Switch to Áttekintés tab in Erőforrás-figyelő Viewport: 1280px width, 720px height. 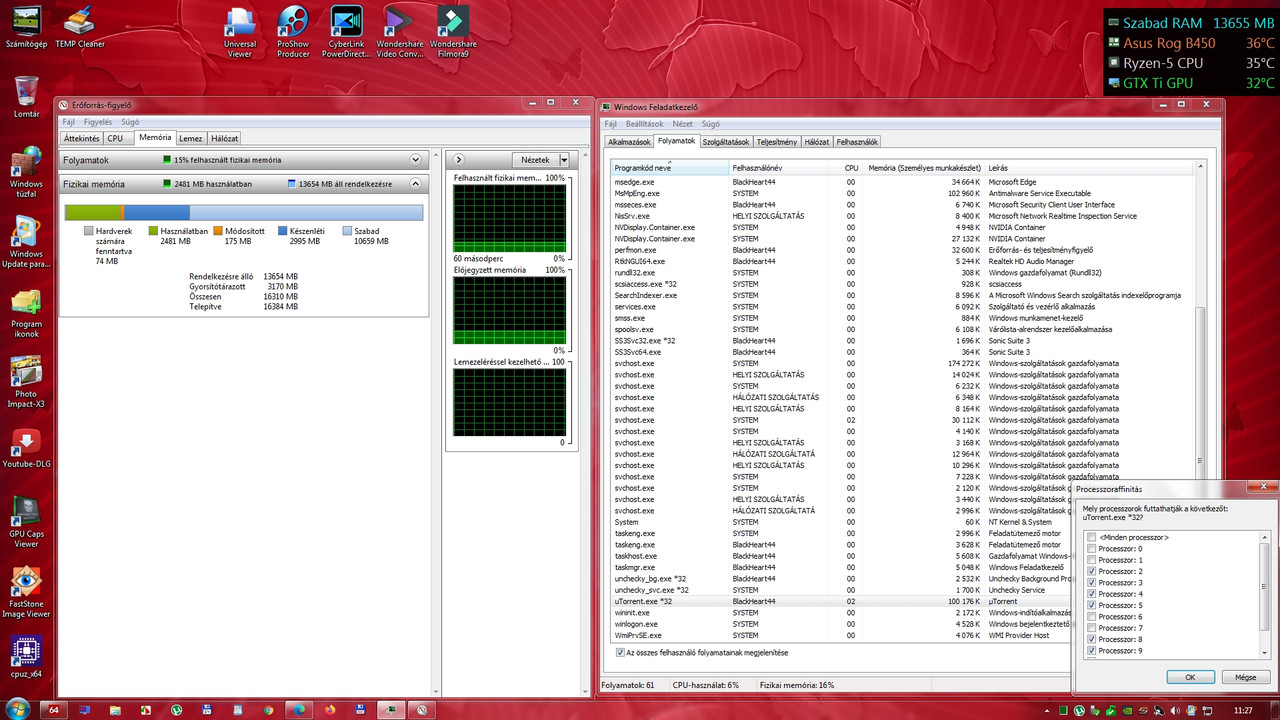coord(81,138)
